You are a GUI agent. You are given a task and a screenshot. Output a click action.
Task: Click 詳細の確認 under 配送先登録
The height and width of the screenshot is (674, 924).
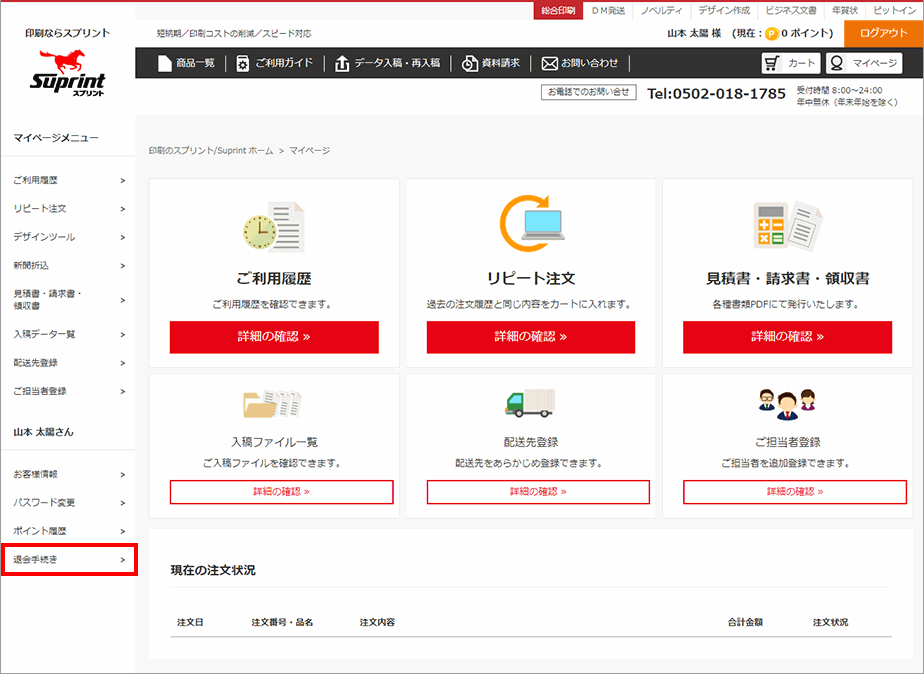538,492
